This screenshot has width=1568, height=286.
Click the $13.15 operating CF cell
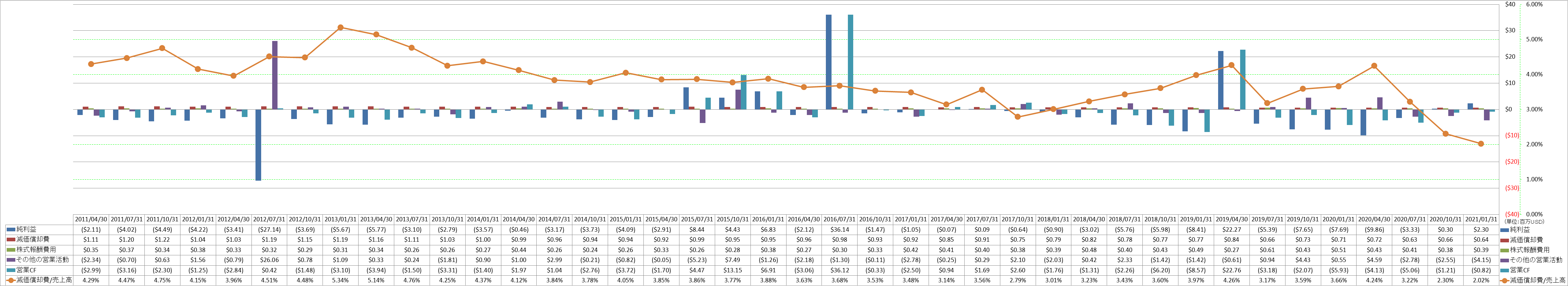tap(732, 270)
